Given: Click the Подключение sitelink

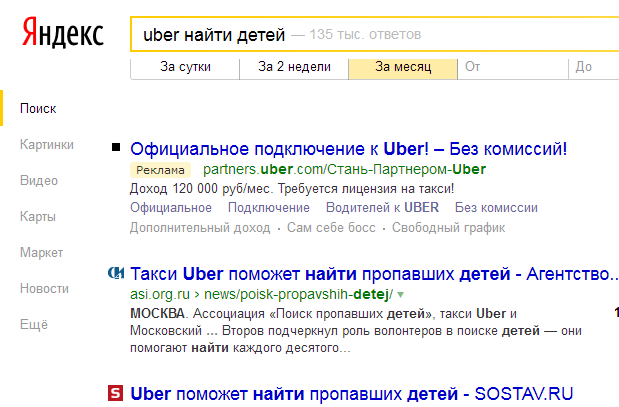Looking at the screenshot, I should point(269,208).
